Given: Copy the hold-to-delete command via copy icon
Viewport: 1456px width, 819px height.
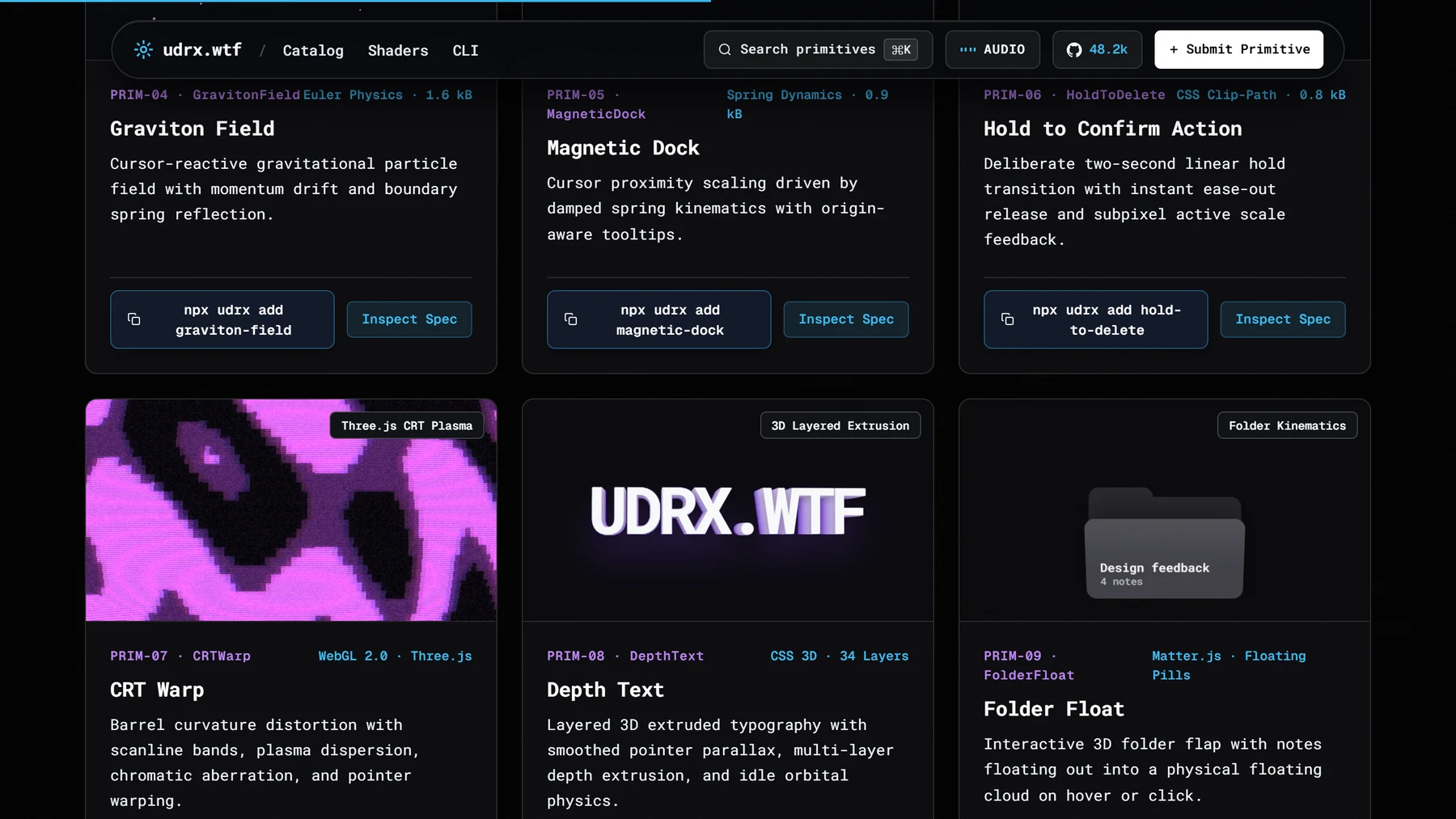Looking at the screenshot, I should click(x=1008, y=319).
